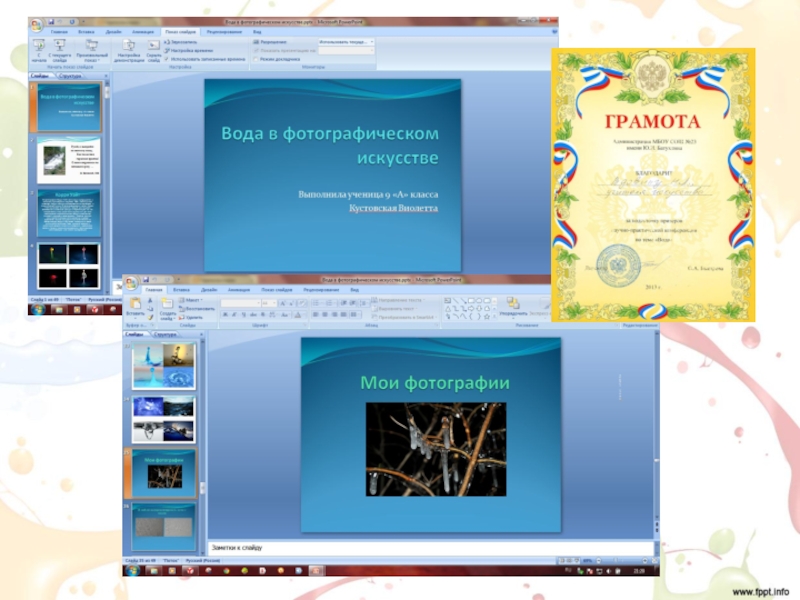Click Заметки к слайду notes field
Viewport: 800px width, 600px height.
click(x=431, y=547)
